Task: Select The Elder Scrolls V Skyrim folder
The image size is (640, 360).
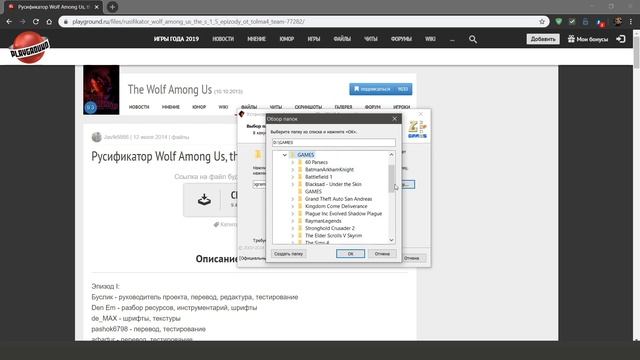Action: coord(333,236)
